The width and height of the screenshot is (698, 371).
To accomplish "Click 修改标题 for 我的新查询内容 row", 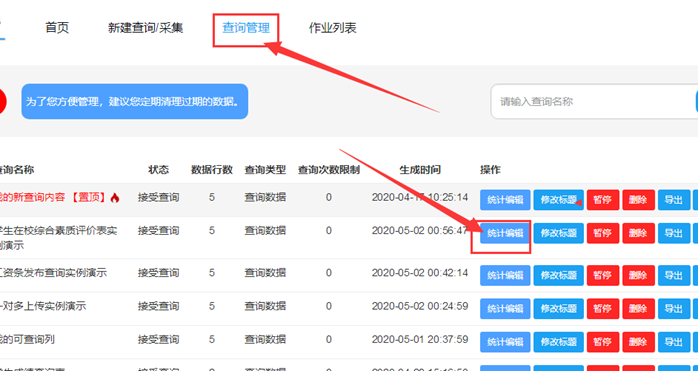I will pos(559,200).
